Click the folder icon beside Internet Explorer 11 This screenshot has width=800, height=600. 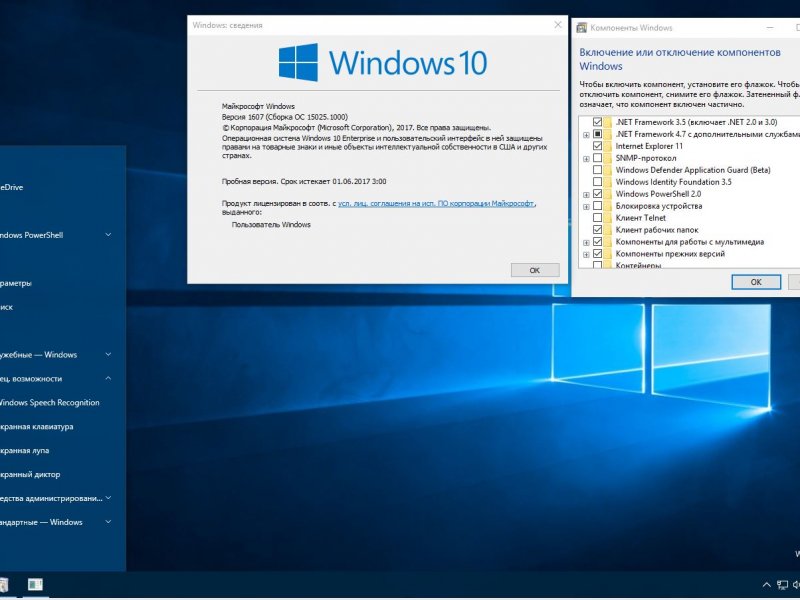click(x=608, y=146)
